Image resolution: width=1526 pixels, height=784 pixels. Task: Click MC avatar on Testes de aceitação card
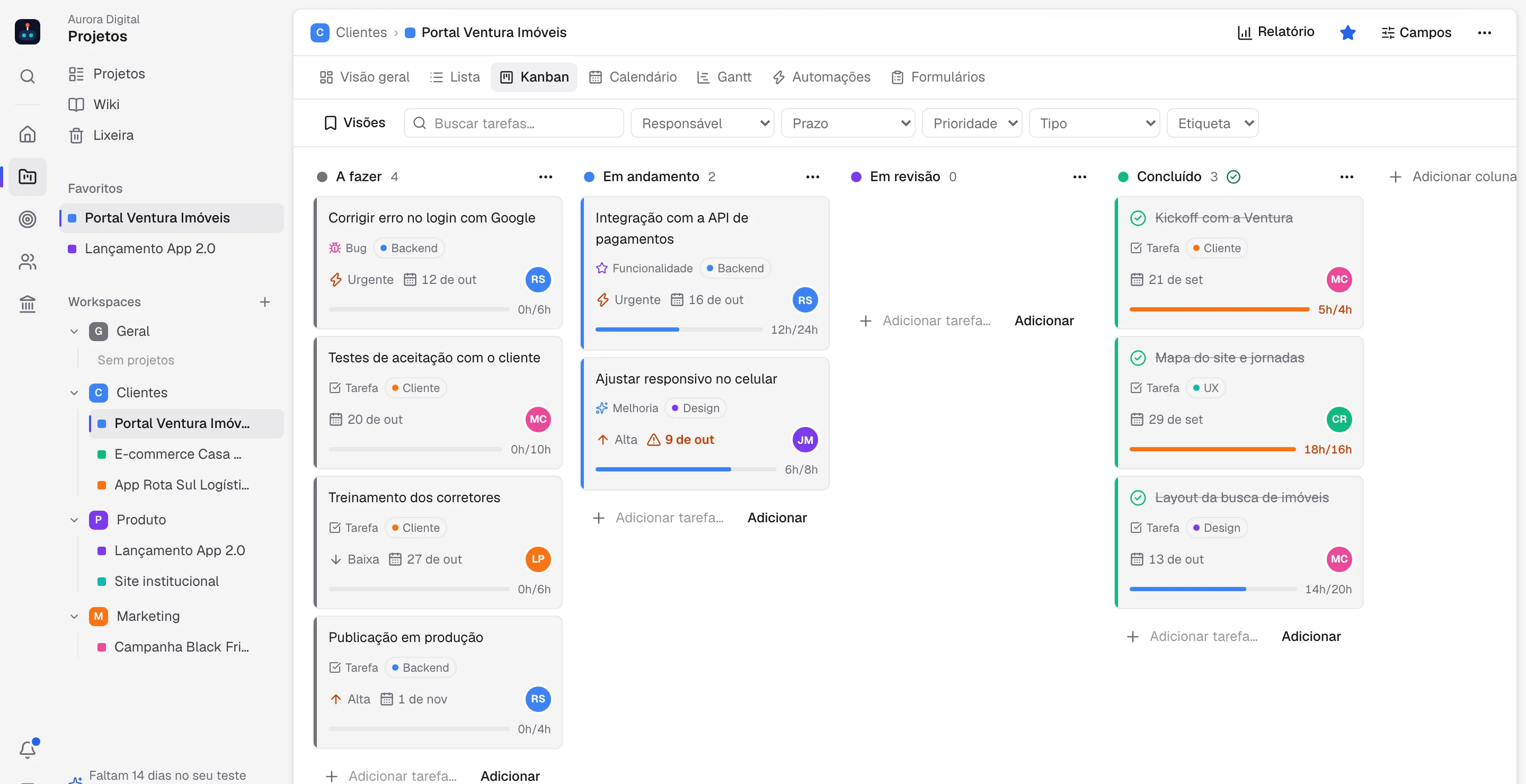pos(538,419)
